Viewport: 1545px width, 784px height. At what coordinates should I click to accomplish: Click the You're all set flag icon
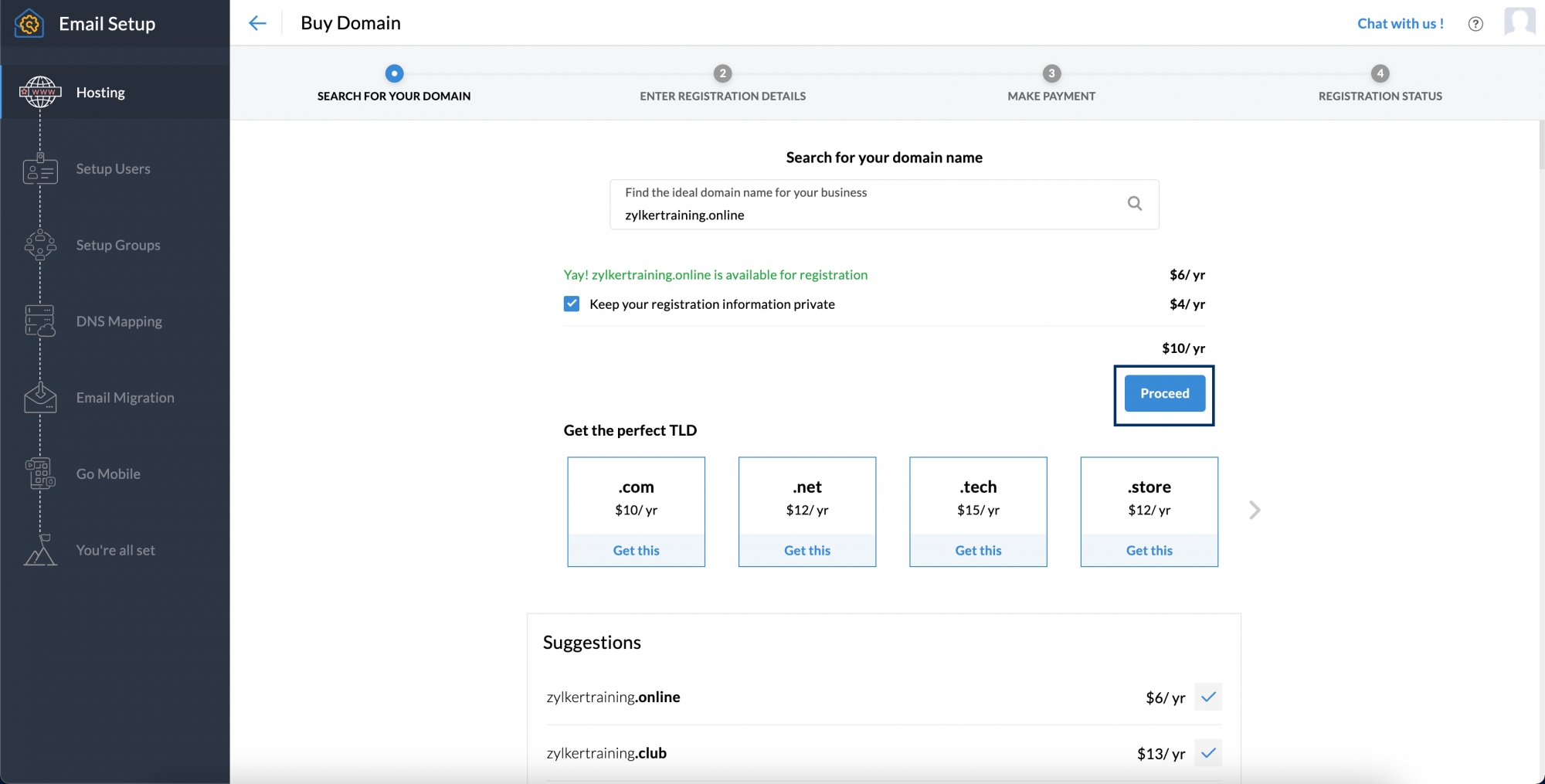coord(39,550)
